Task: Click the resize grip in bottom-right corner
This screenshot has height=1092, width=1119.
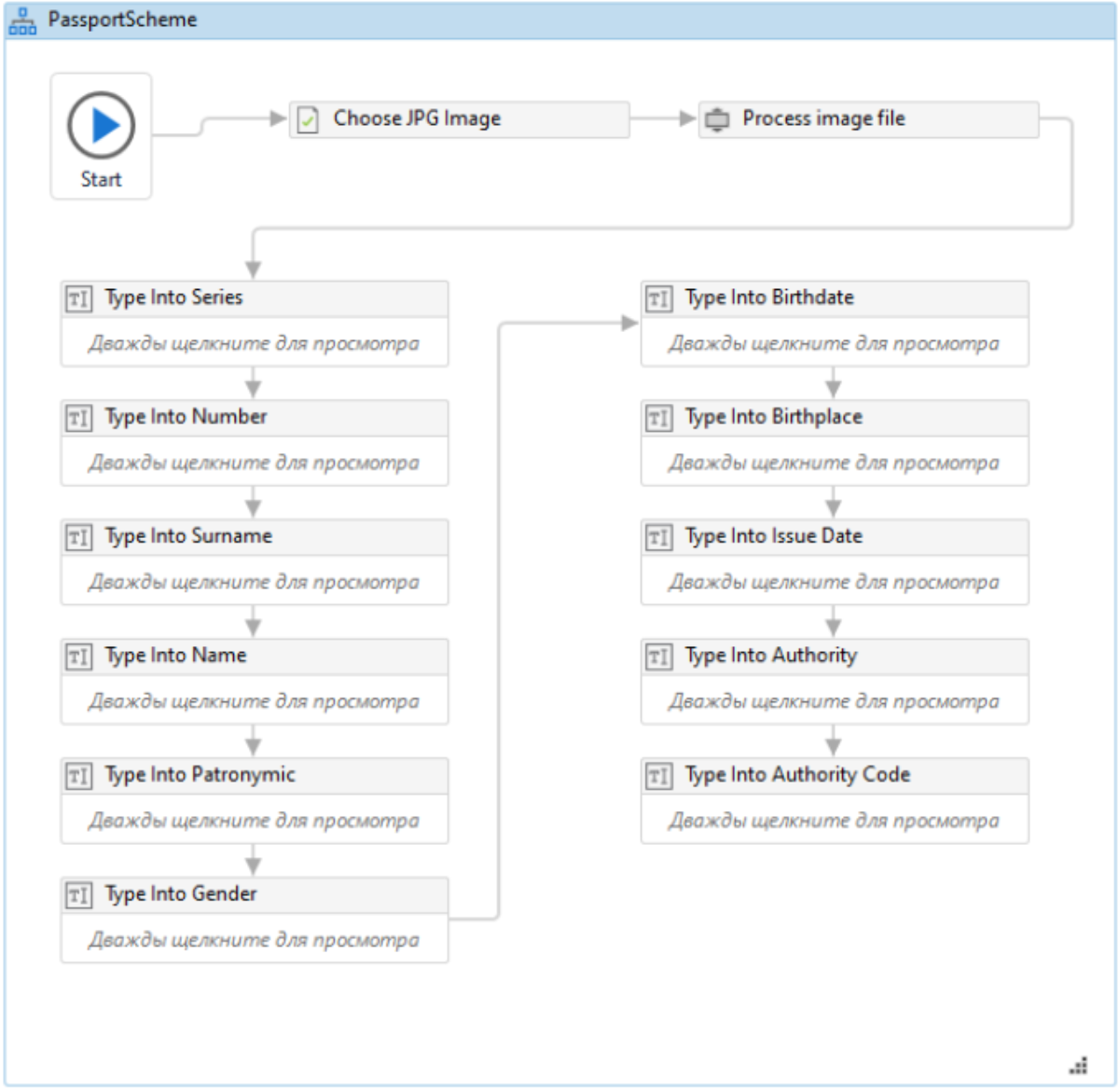Action: (1079, 1066)
